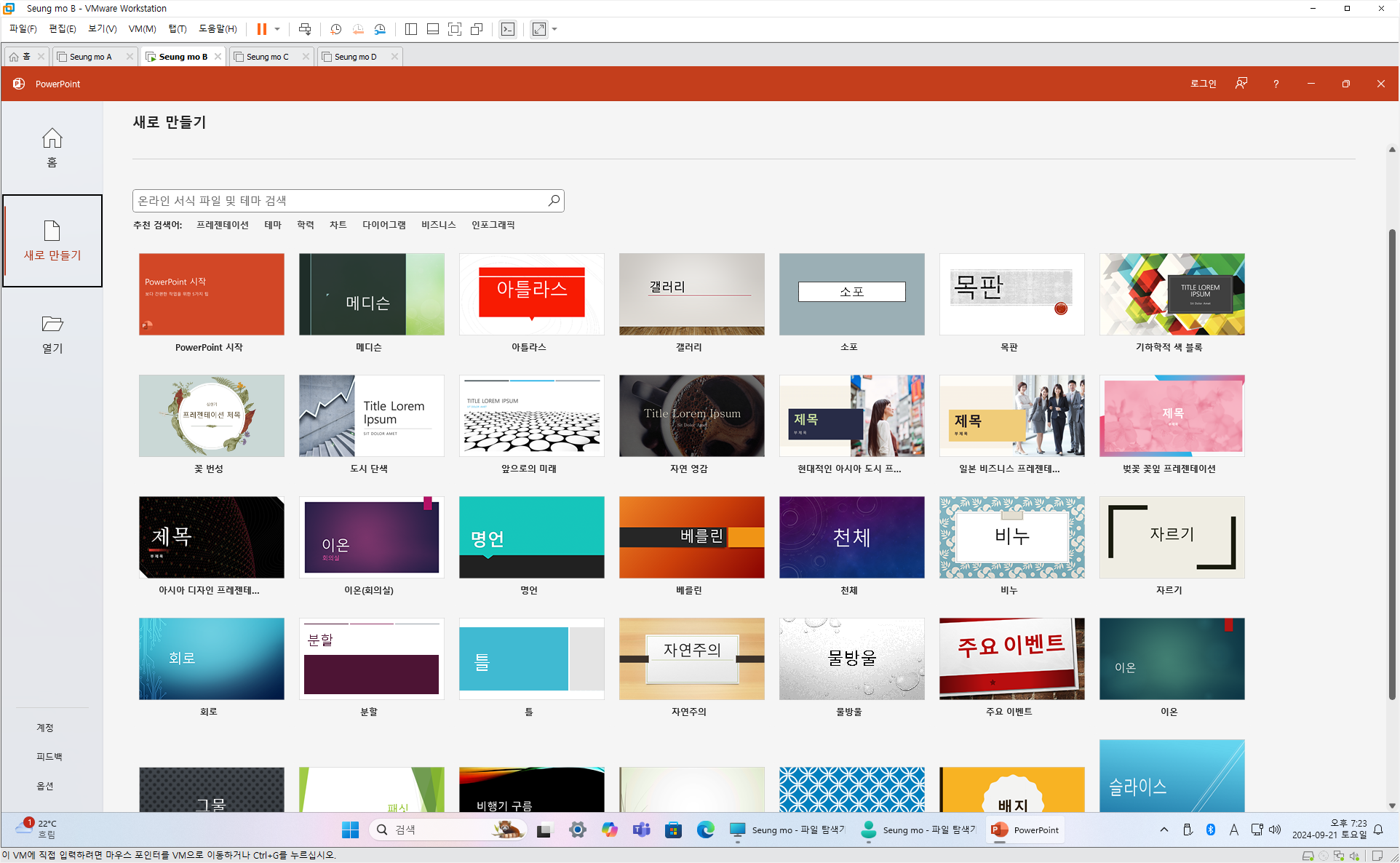The height and width of the screenshot is (863, 1400).
Task: Enter VMware full screen mode icon
Action: click(x=455, y=29)
